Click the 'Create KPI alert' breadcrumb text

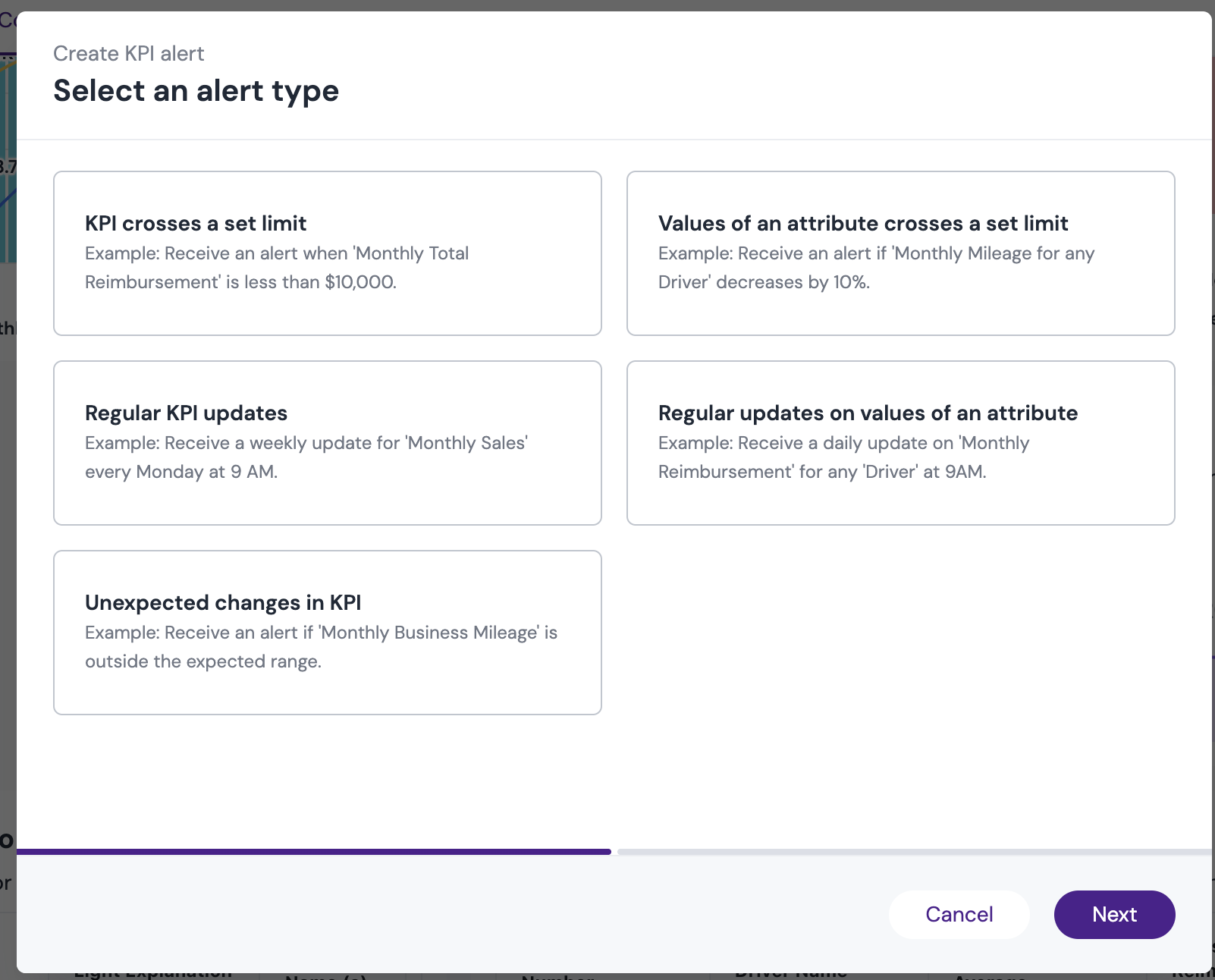click(x=129, y=54)
